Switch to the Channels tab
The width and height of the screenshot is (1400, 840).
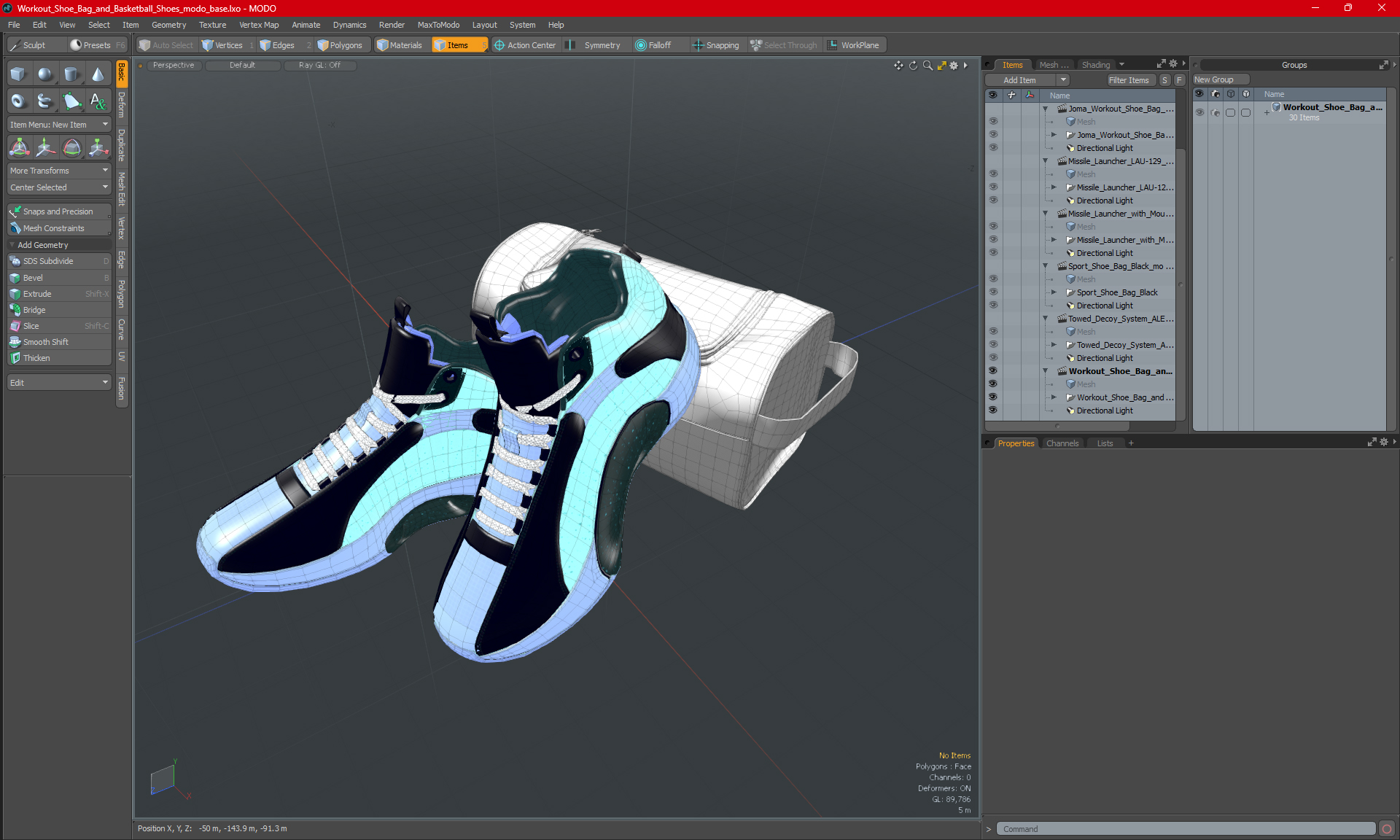(1062, 443)
